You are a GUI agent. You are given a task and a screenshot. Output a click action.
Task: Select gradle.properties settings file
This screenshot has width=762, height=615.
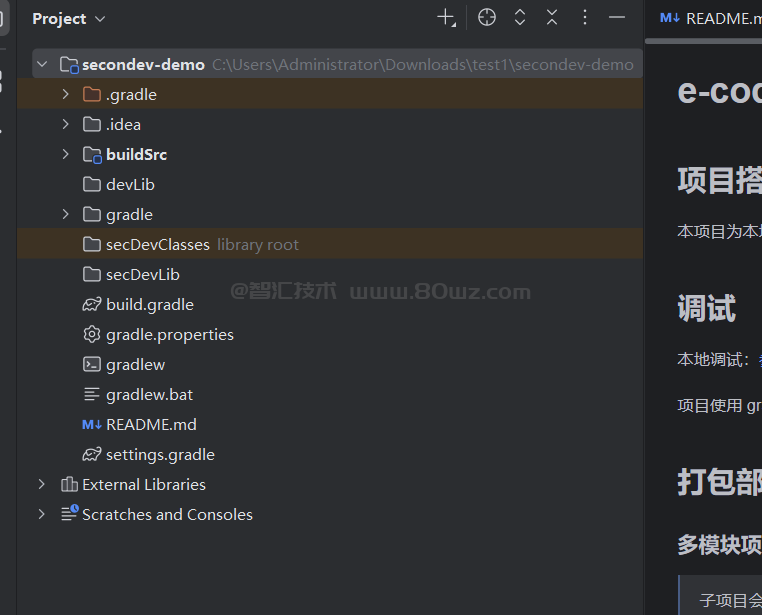pos(169,334)
